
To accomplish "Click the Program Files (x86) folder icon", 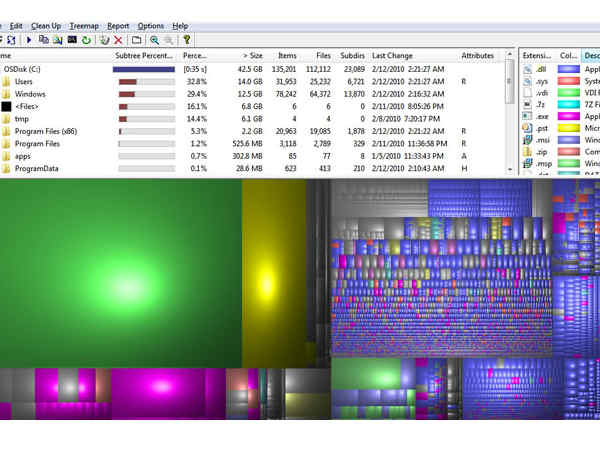I will [6, 131].
